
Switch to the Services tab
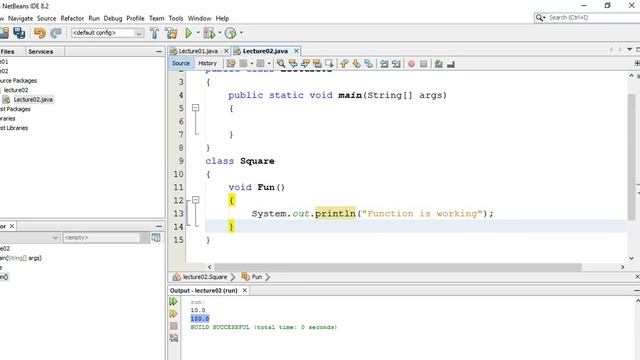click(40, 51)
